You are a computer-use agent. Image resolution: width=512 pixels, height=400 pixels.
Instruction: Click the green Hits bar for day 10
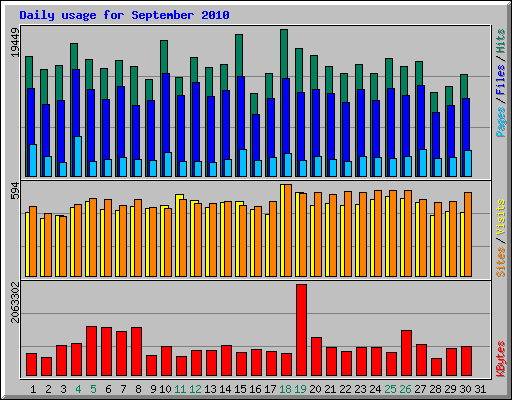click(164, 57)
